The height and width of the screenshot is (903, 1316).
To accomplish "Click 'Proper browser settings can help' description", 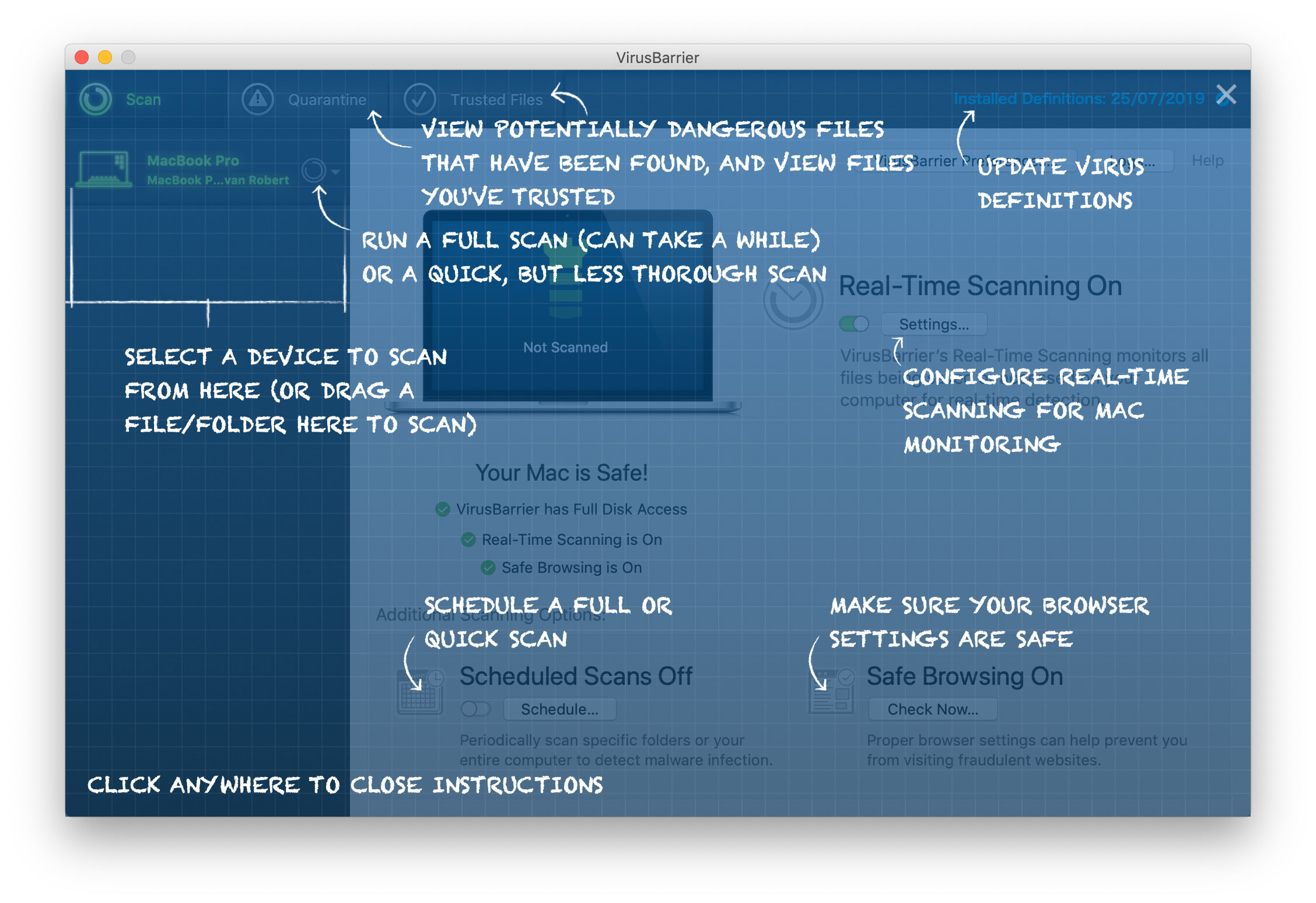I will coord(1027,750).
